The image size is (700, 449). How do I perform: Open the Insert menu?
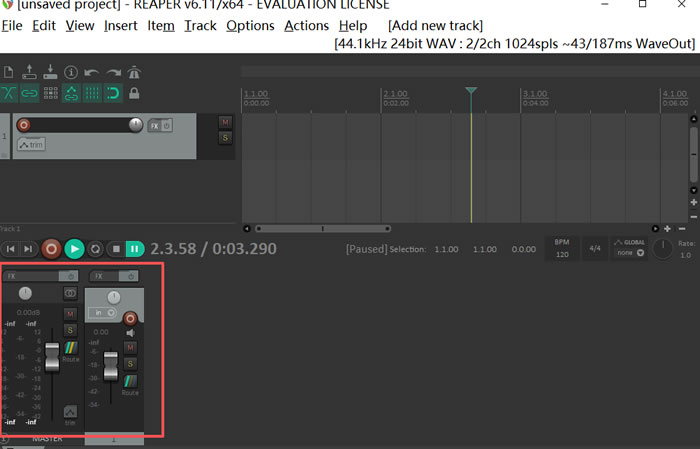(121, 25)
